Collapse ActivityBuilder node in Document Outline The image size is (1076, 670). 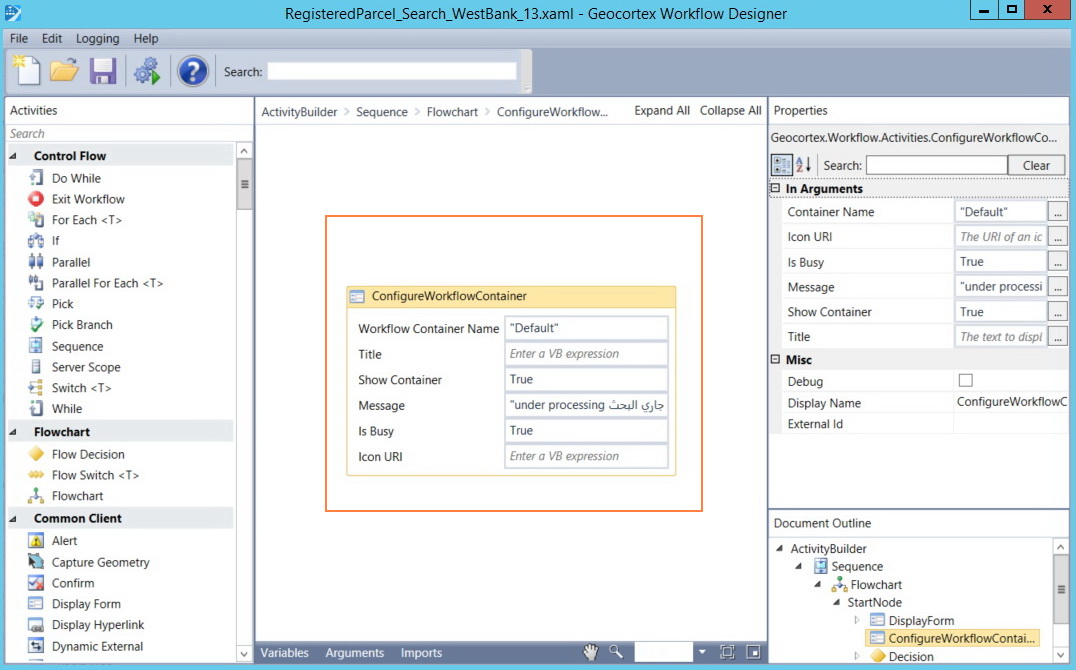[780, 548]
